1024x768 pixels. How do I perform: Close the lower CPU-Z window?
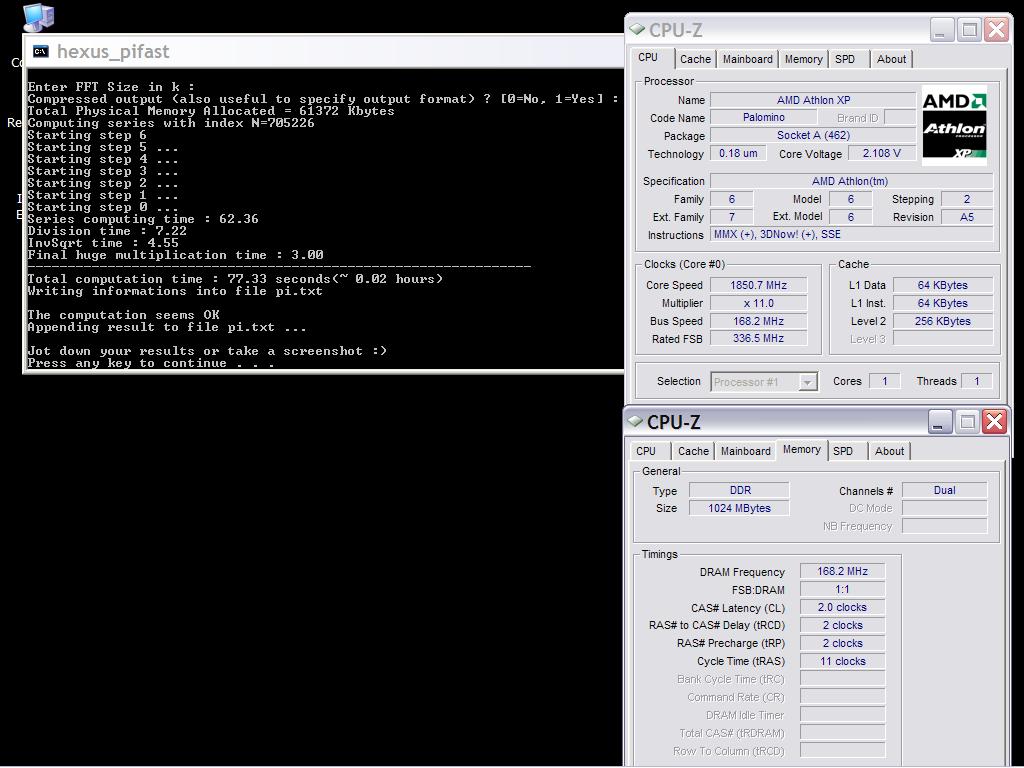point(995,423)
